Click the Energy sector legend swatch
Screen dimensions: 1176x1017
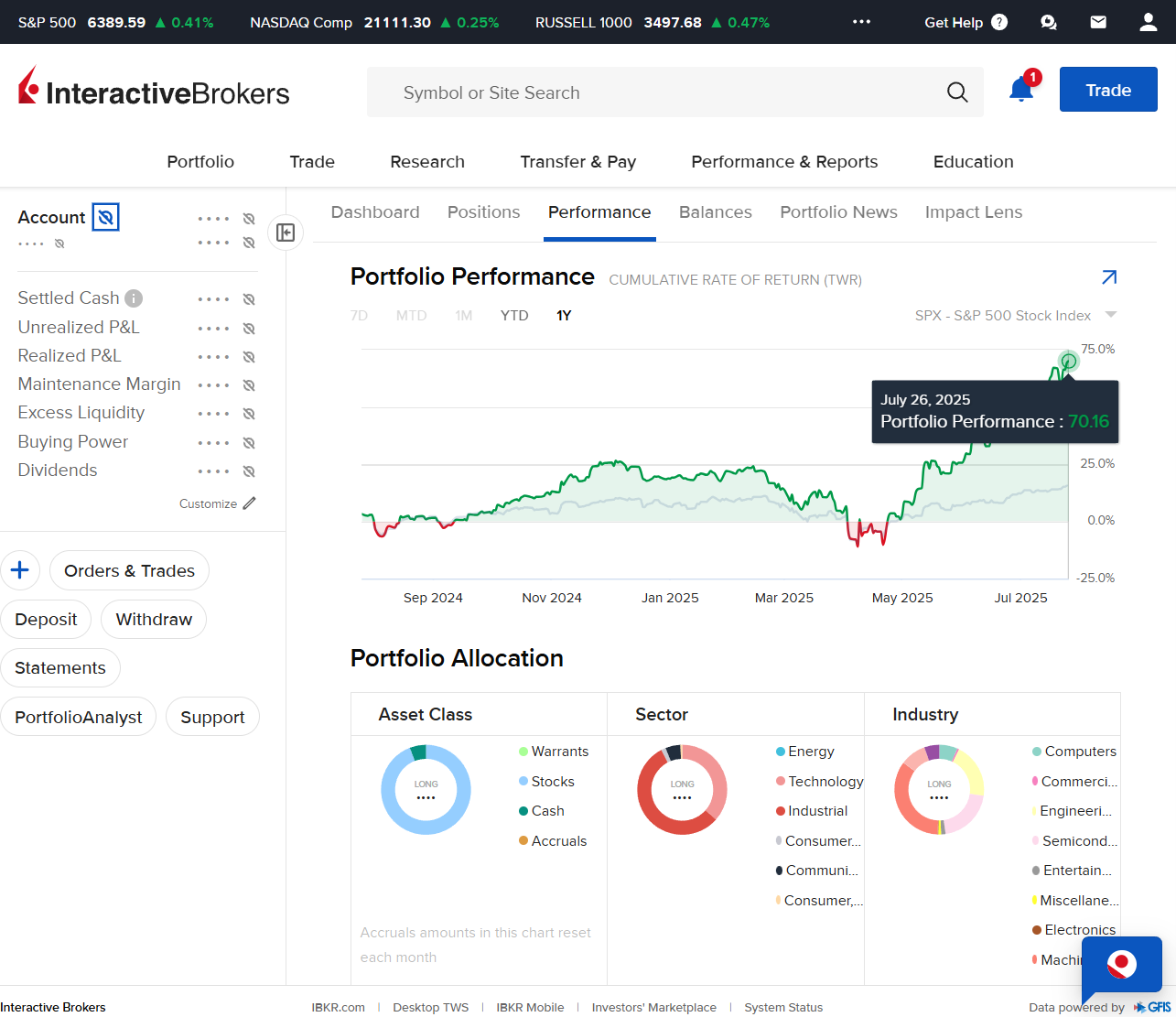point(781,752)
